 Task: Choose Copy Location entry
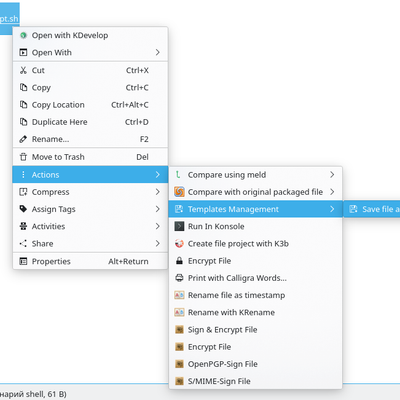coord(90,105)
